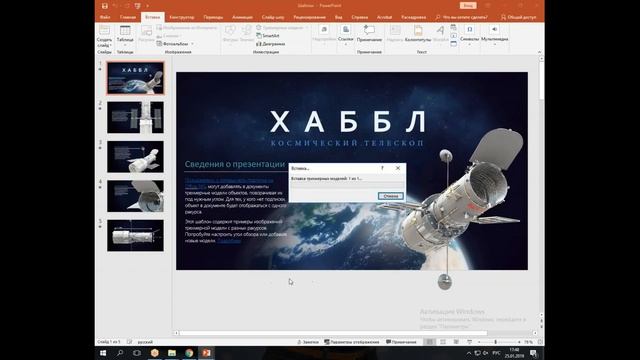Select slide 3 thumbnail
The height and width of the screenshot is (360, 640).
click(136, 157)
